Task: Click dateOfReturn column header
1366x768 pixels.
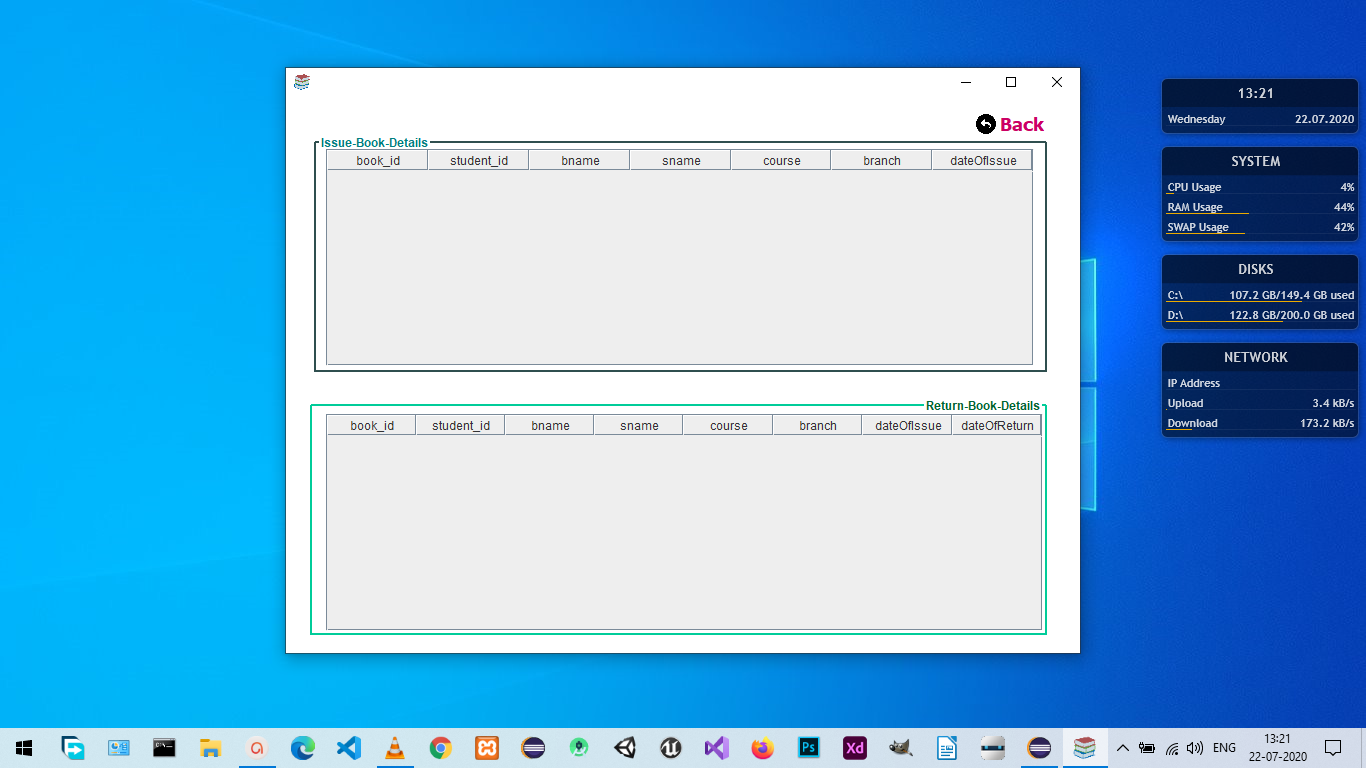Action: 997,425
